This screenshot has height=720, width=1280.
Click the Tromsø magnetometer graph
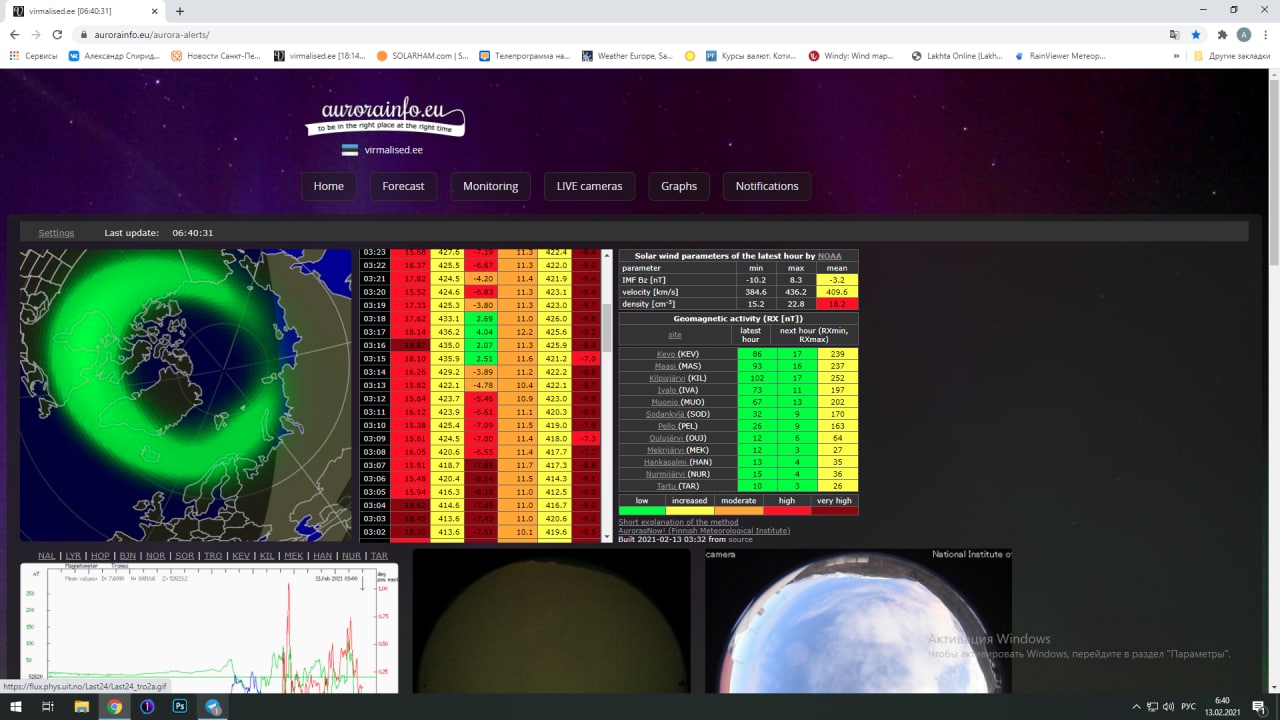pyautogui.click(x=209, y=628)
